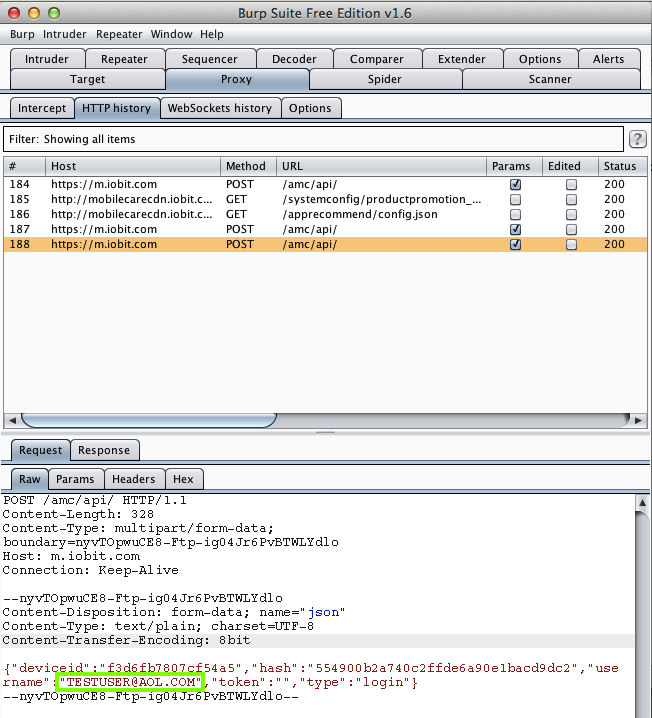This screenshot has height=718, width=652.
Task: Show the Response tab
Action: [104, 450]
